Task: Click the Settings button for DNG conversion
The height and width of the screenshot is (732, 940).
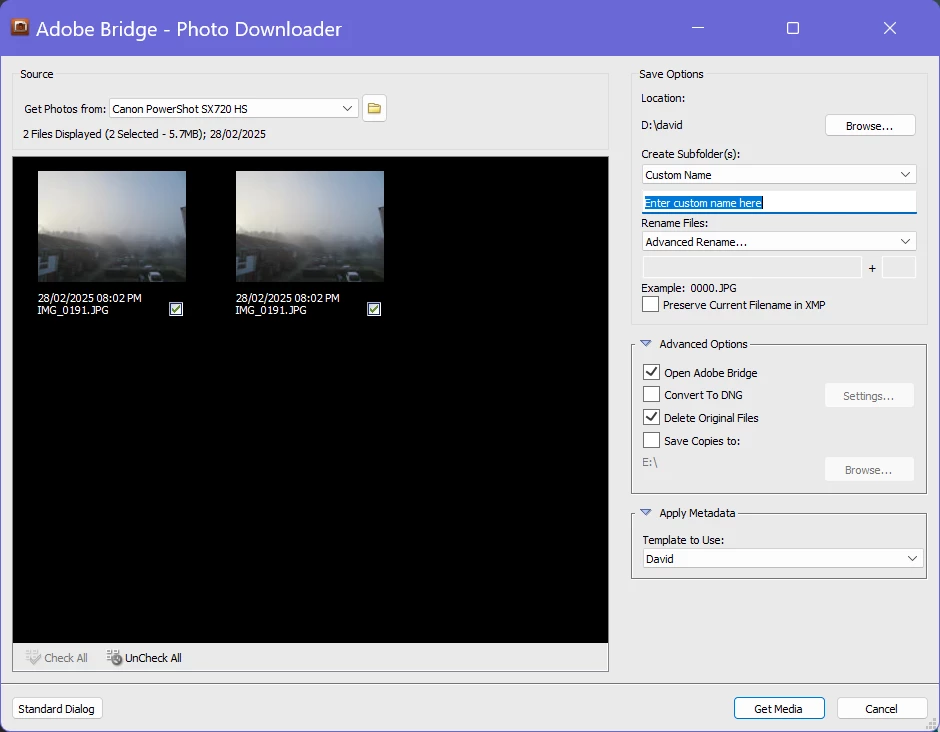Action: click(x=869, y=396)
